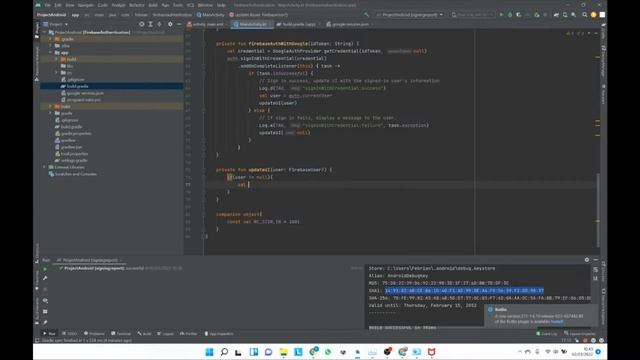Click Install link in Kotlin plugin notification
Viewport: 640px width, 360px height.
[x=557, y=322]
